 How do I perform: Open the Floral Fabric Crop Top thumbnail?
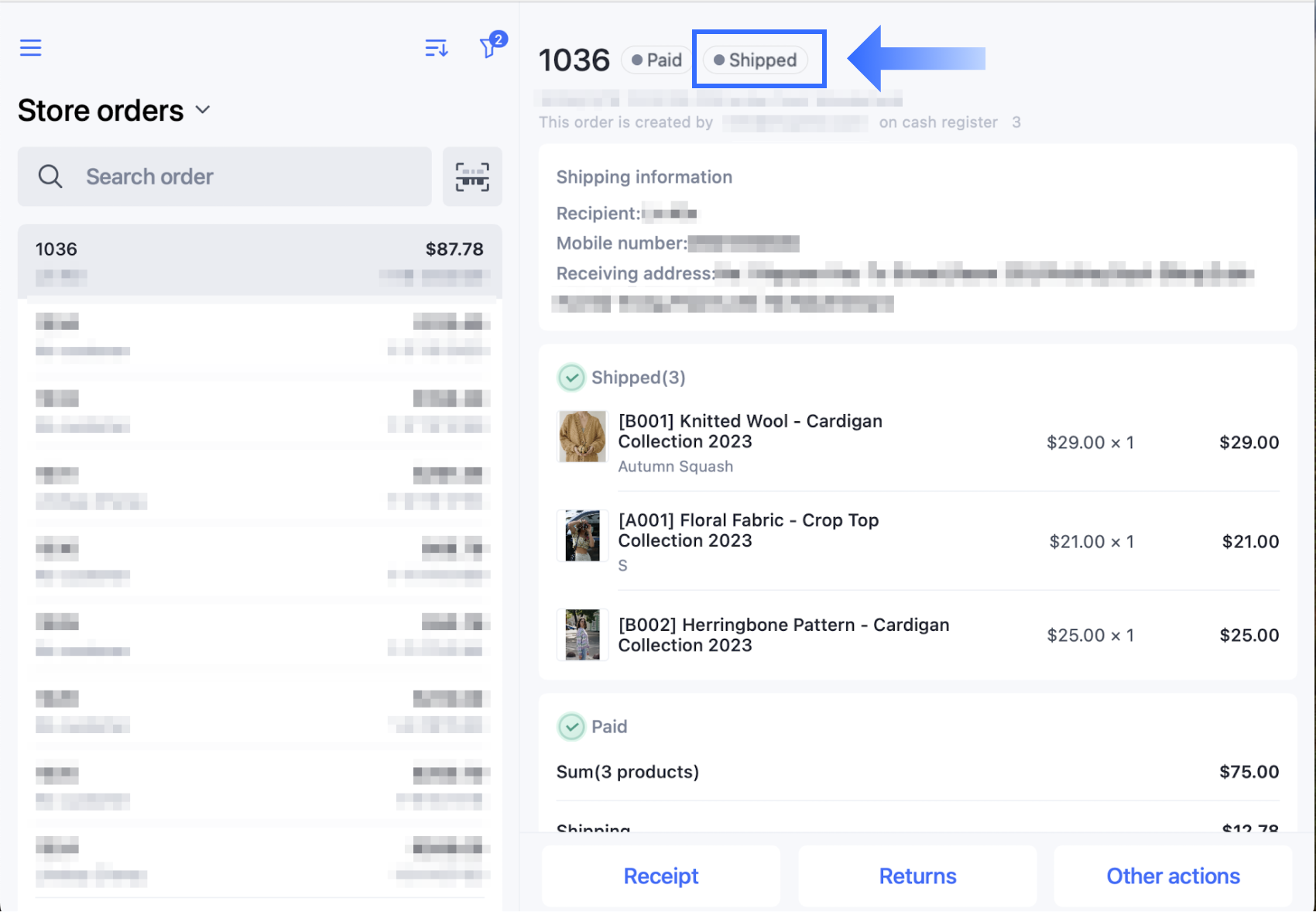[x=582, y=536]
